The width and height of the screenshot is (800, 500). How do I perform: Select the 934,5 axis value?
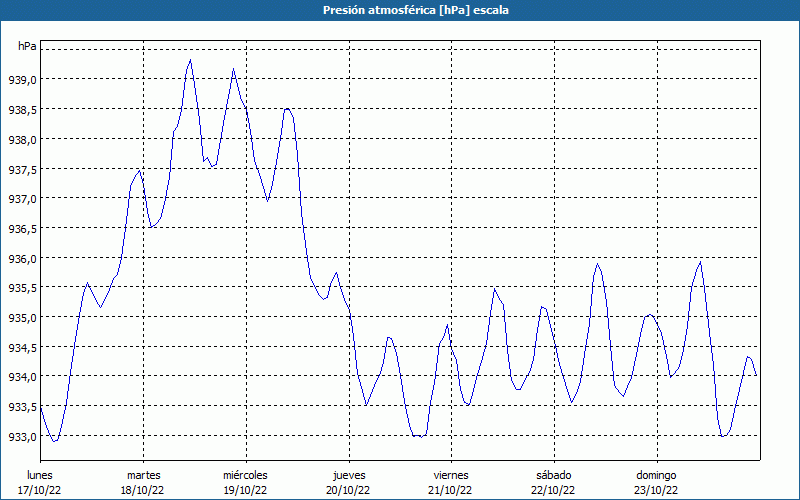(x=22, y=347)
